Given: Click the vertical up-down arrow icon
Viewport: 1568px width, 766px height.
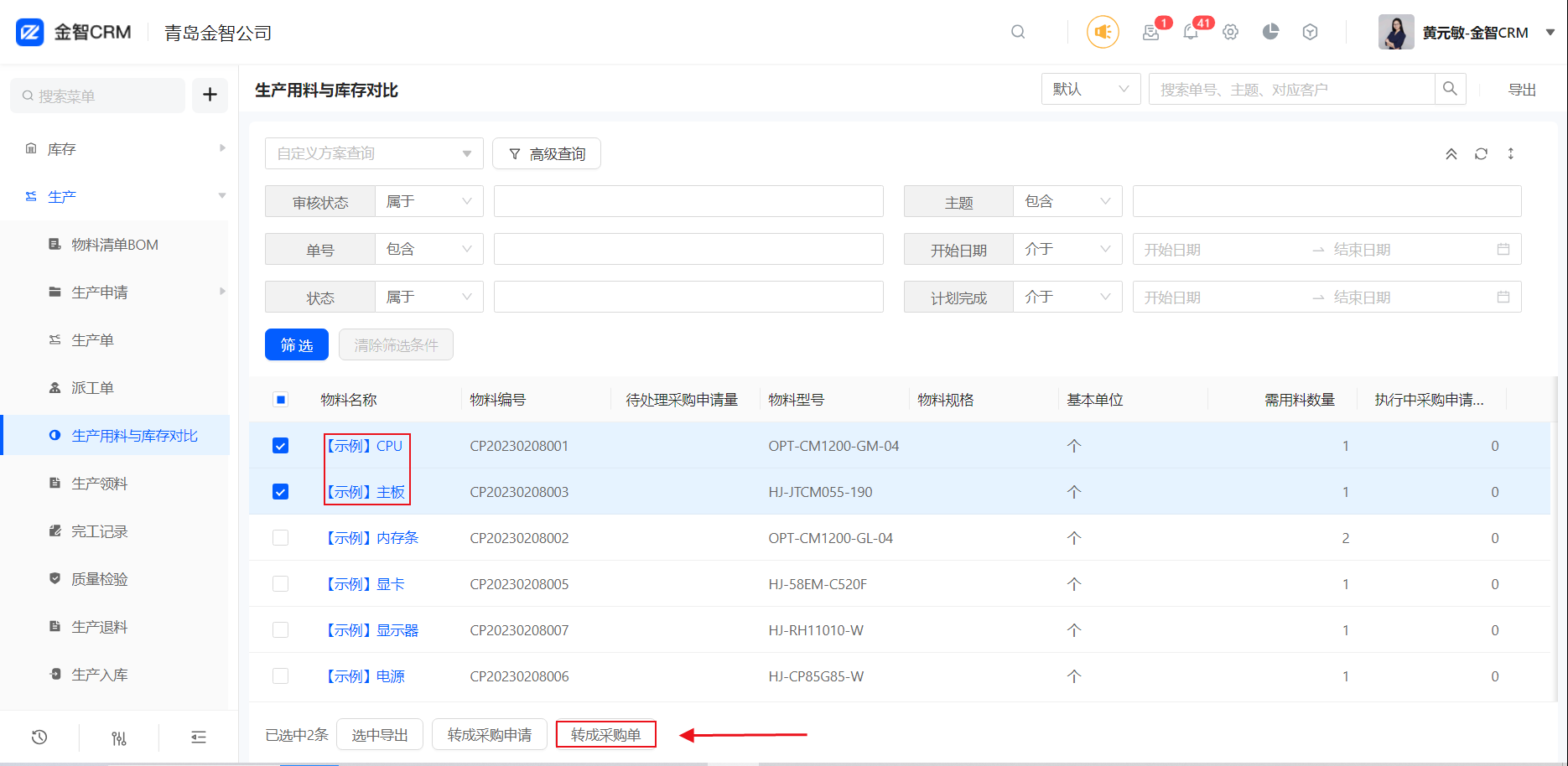Looking at the screenshot, I should (1511, 153).
